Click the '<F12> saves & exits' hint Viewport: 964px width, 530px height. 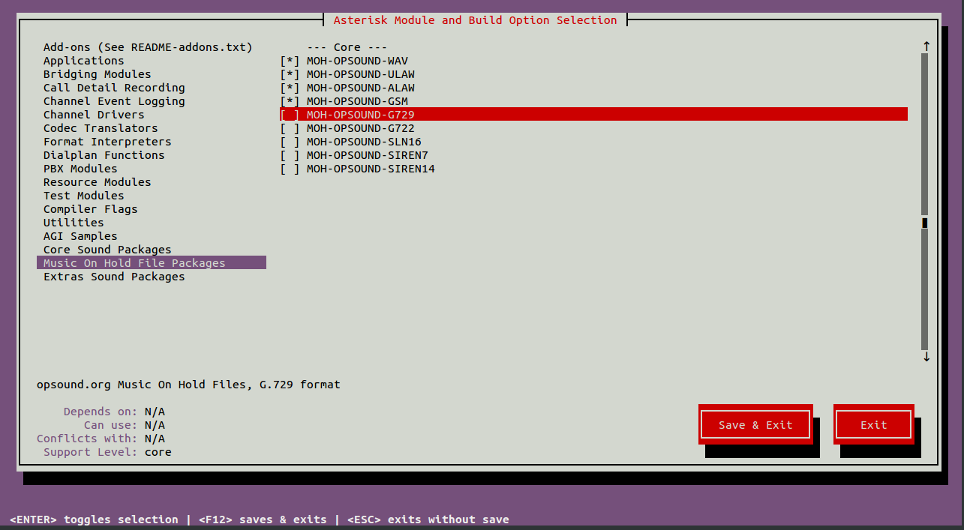point(263,520)
